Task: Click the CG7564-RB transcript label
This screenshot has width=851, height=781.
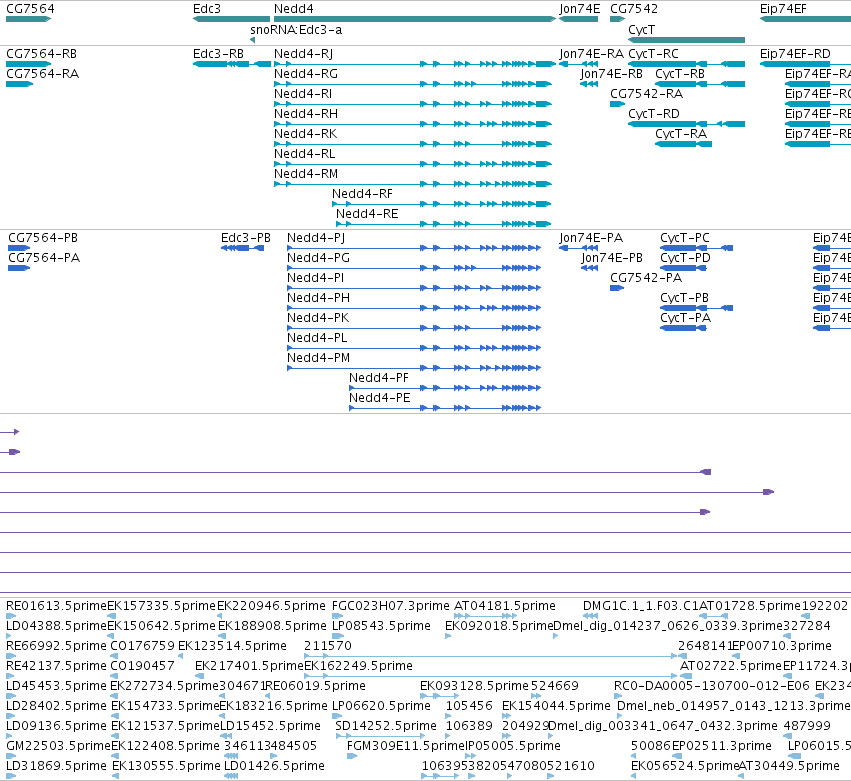Action: [41, 54]
